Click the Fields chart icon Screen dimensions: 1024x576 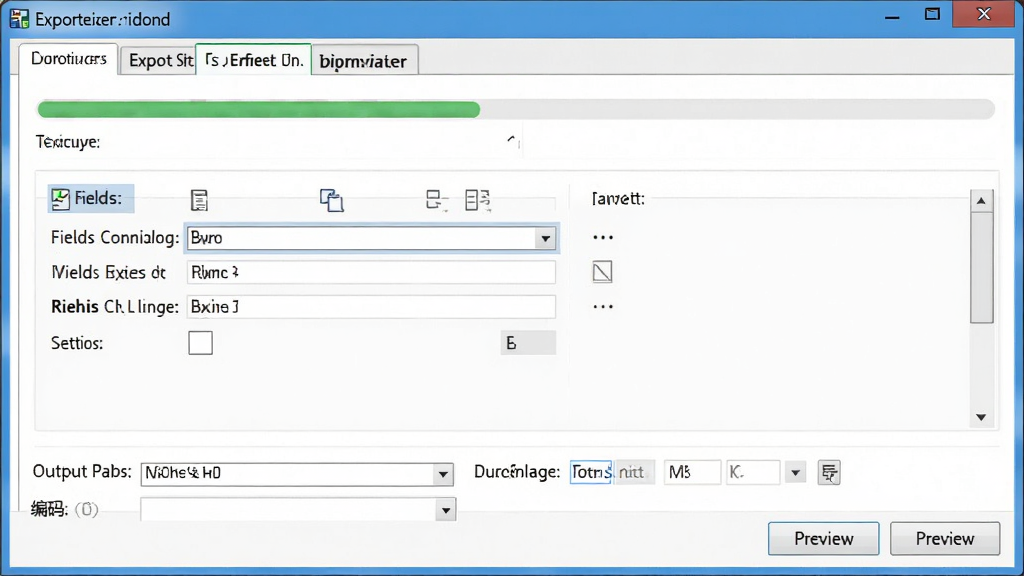[60, 199]
